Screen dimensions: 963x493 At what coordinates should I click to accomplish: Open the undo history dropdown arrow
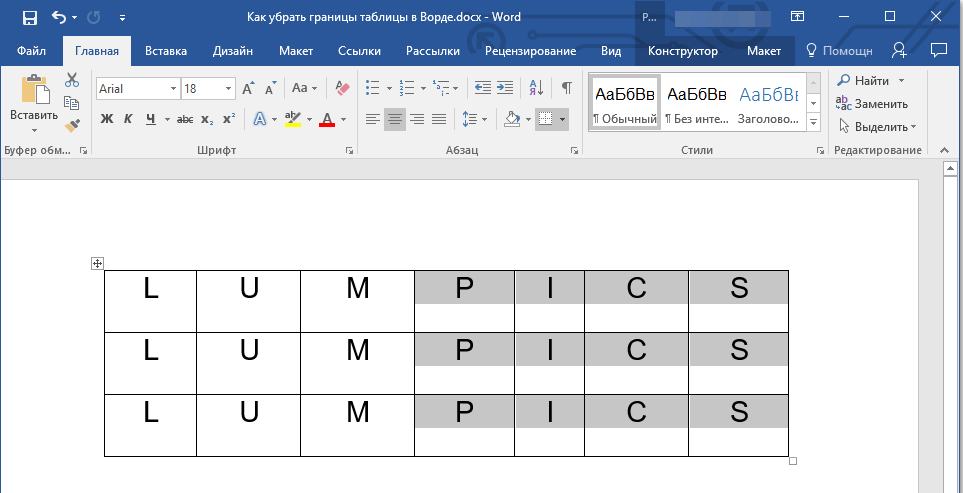(74, 18)
